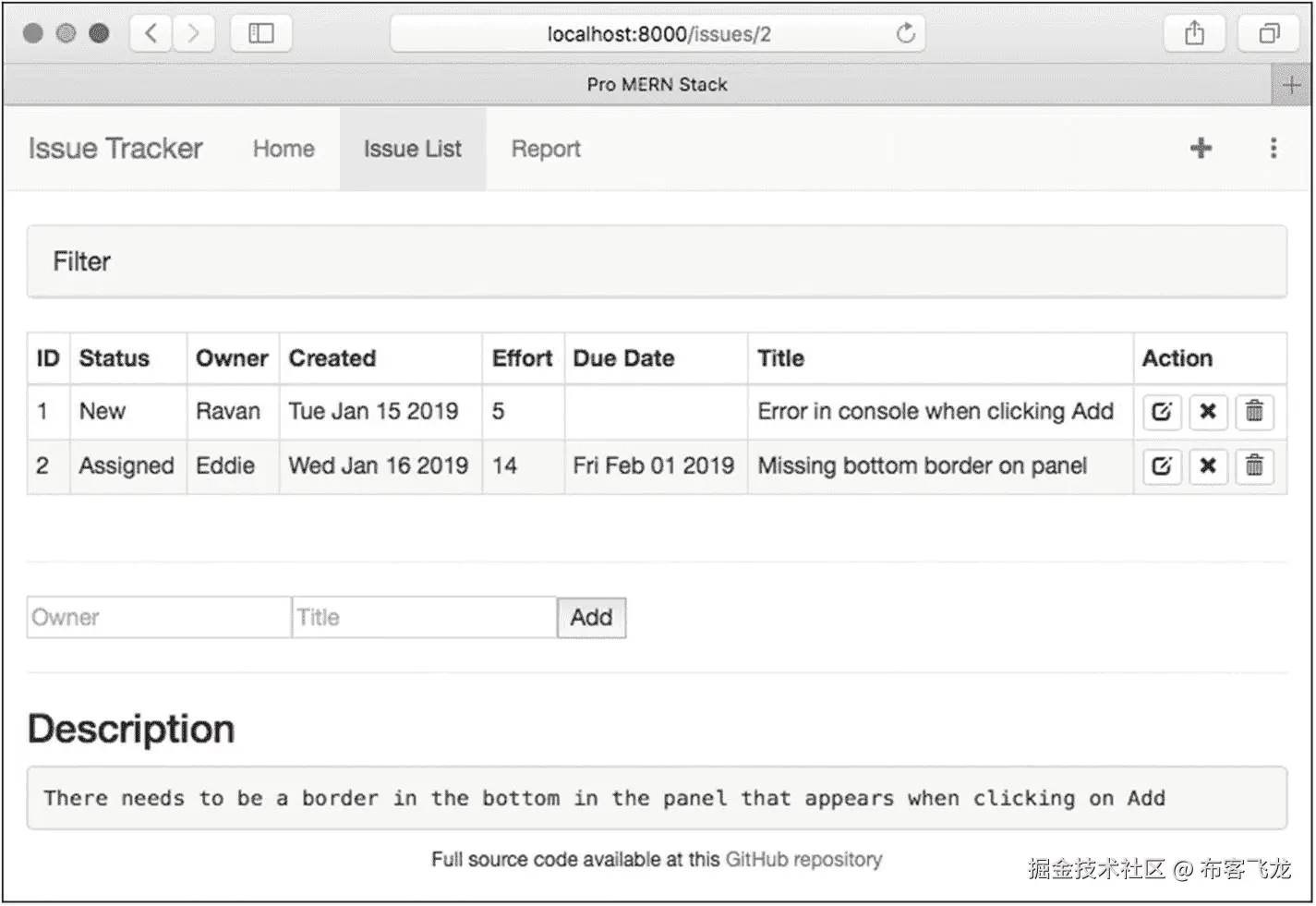This screenshot has height=906, width=1316.
Task: Delete issue 1 using trash icon
Action: [1254, 412]
